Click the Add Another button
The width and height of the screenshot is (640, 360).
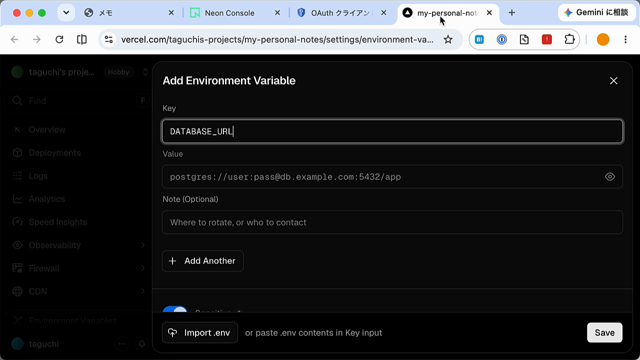(x=203, y=261)
